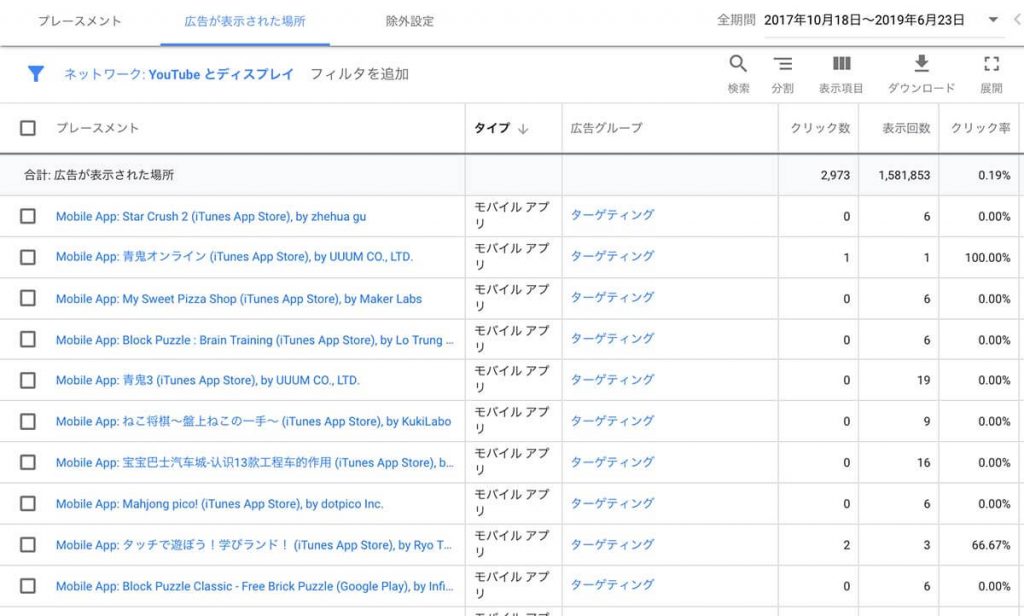Click impressions value 19 in 青鬼3 row

pos(923,380)
